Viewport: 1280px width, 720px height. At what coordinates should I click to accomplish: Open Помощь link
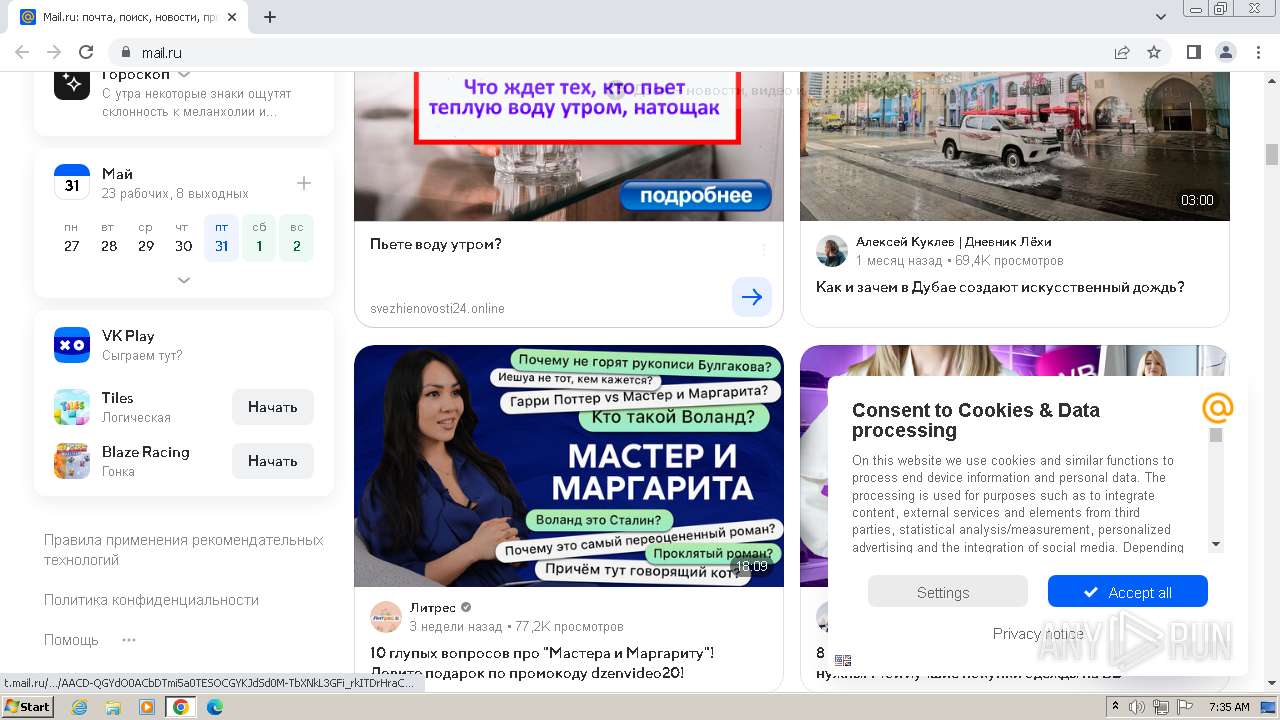pos(71,640)
